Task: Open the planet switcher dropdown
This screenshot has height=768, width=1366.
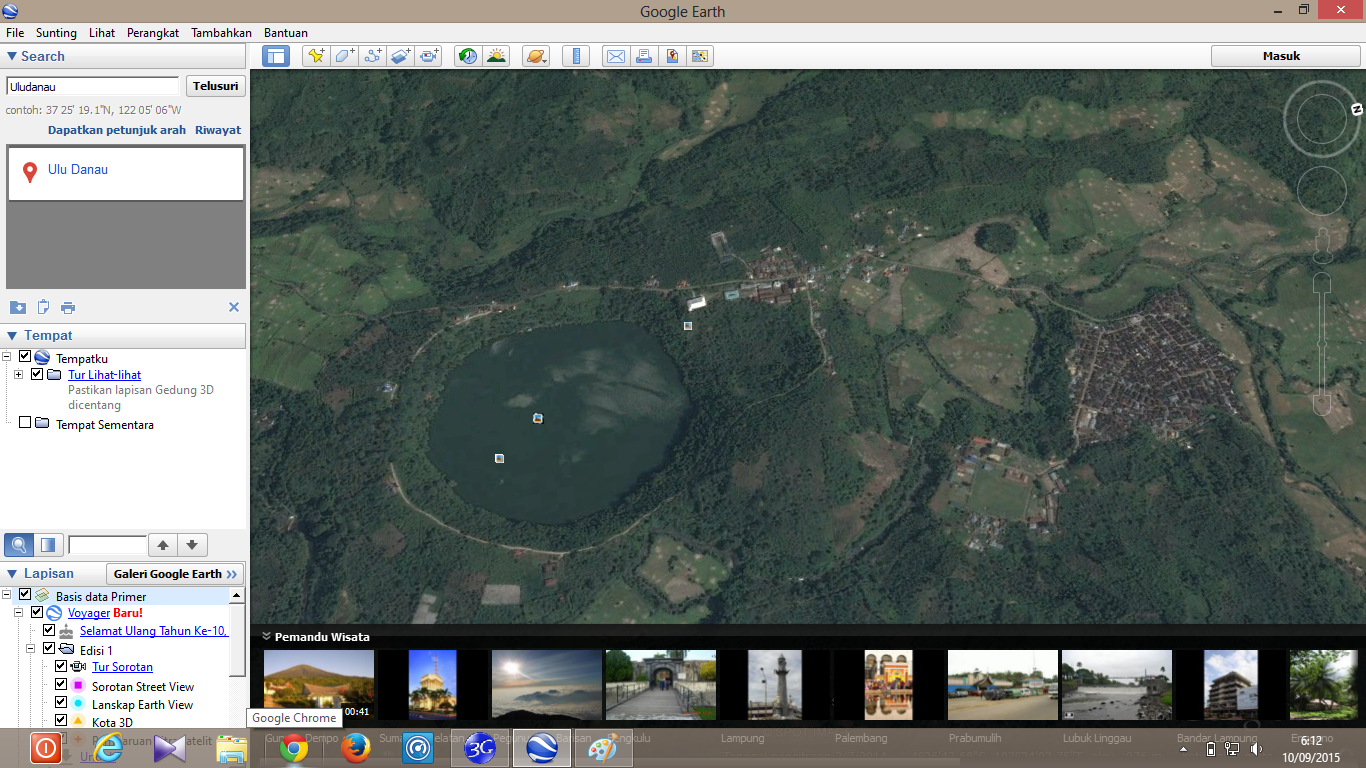Action: pyautogui.click(x=536, y=56)
